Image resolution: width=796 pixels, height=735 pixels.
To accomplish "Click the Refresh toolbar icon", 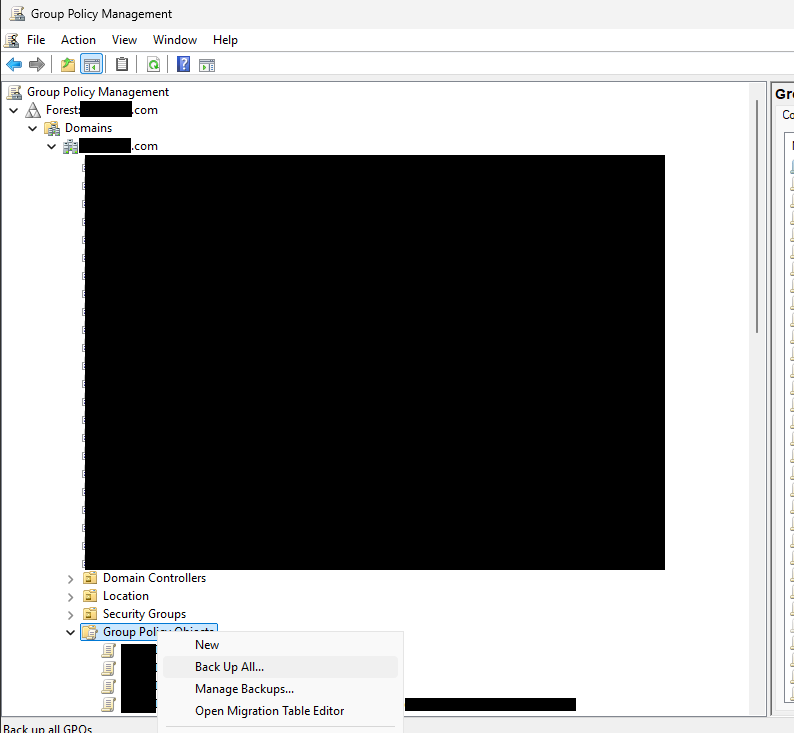I will coord(153,65).
